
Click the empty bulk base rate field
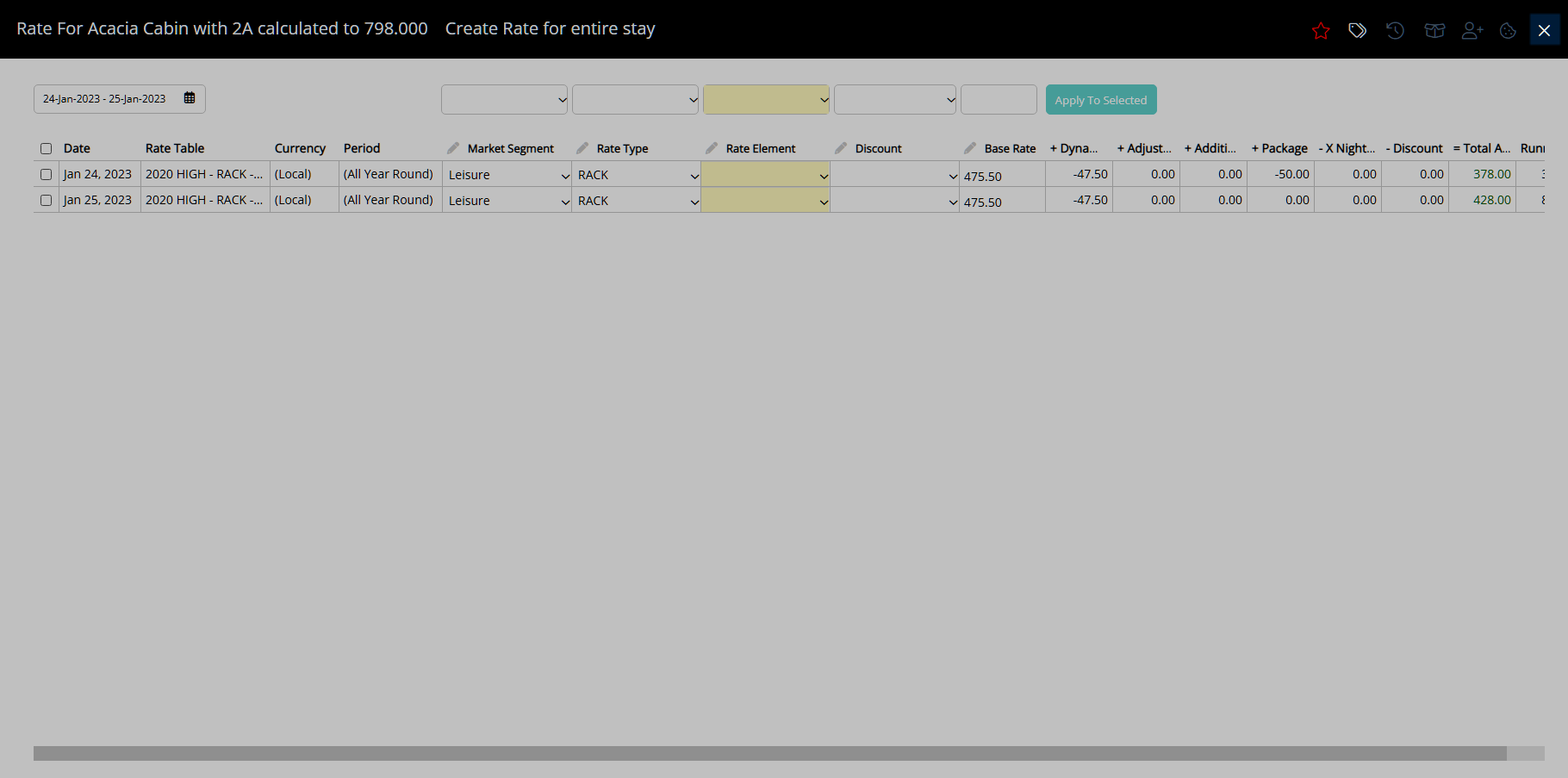999,99
